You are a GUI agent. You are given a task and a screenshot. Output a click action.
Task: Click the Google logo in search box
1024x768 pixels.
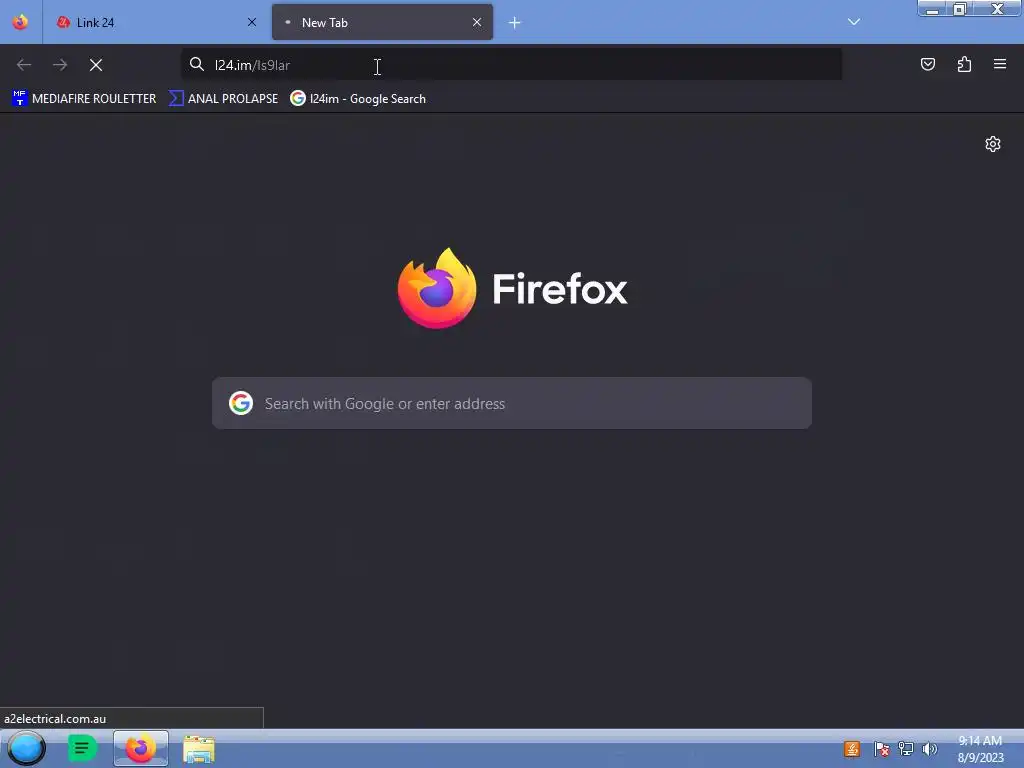point(241,403)
